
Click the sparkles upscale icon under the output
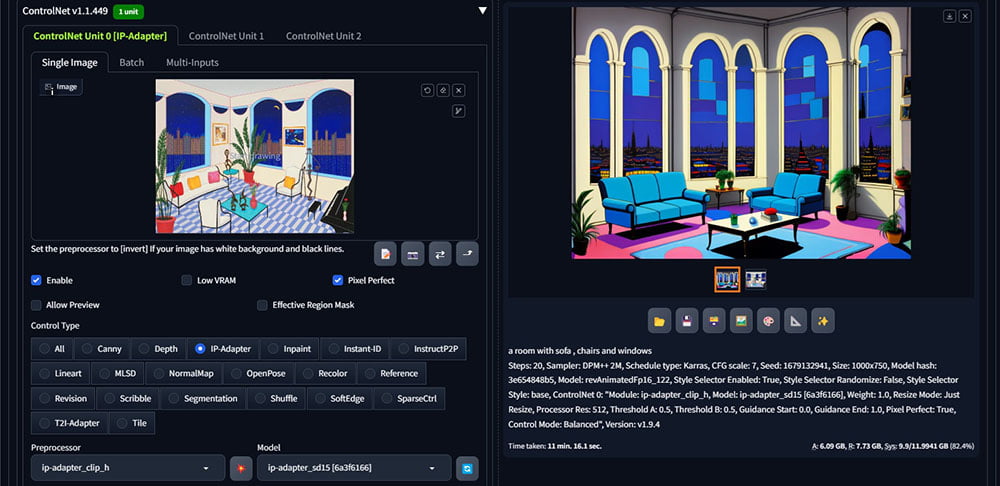[822, 321]
